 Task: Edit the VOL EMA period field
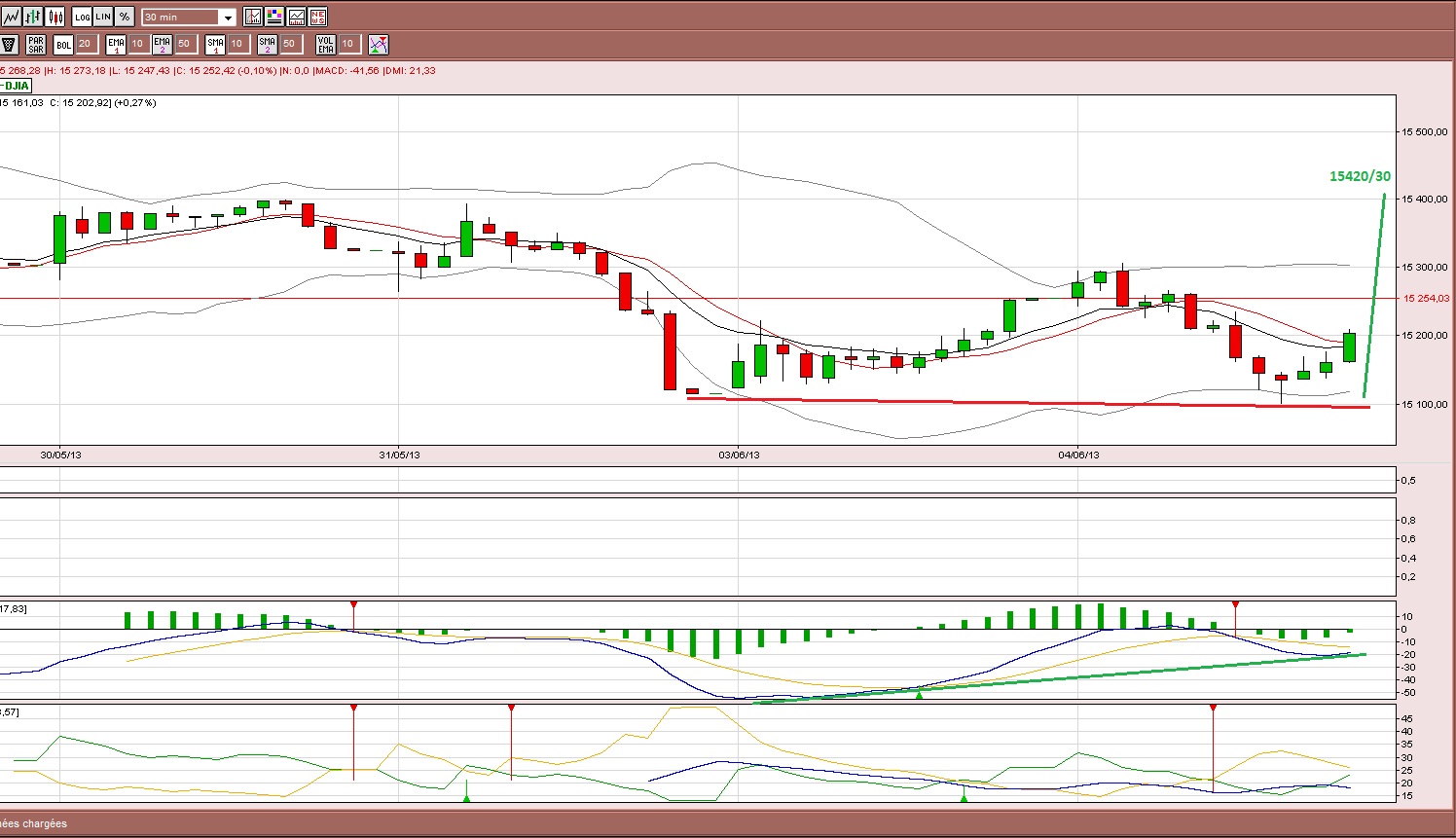tap(348, 44)
